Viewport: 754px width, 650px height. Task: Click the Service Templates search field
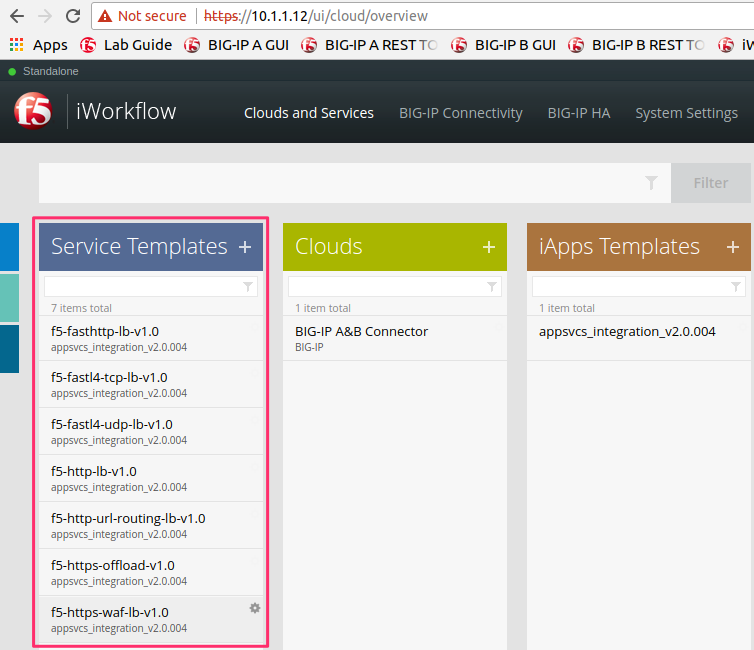(151, 287)
